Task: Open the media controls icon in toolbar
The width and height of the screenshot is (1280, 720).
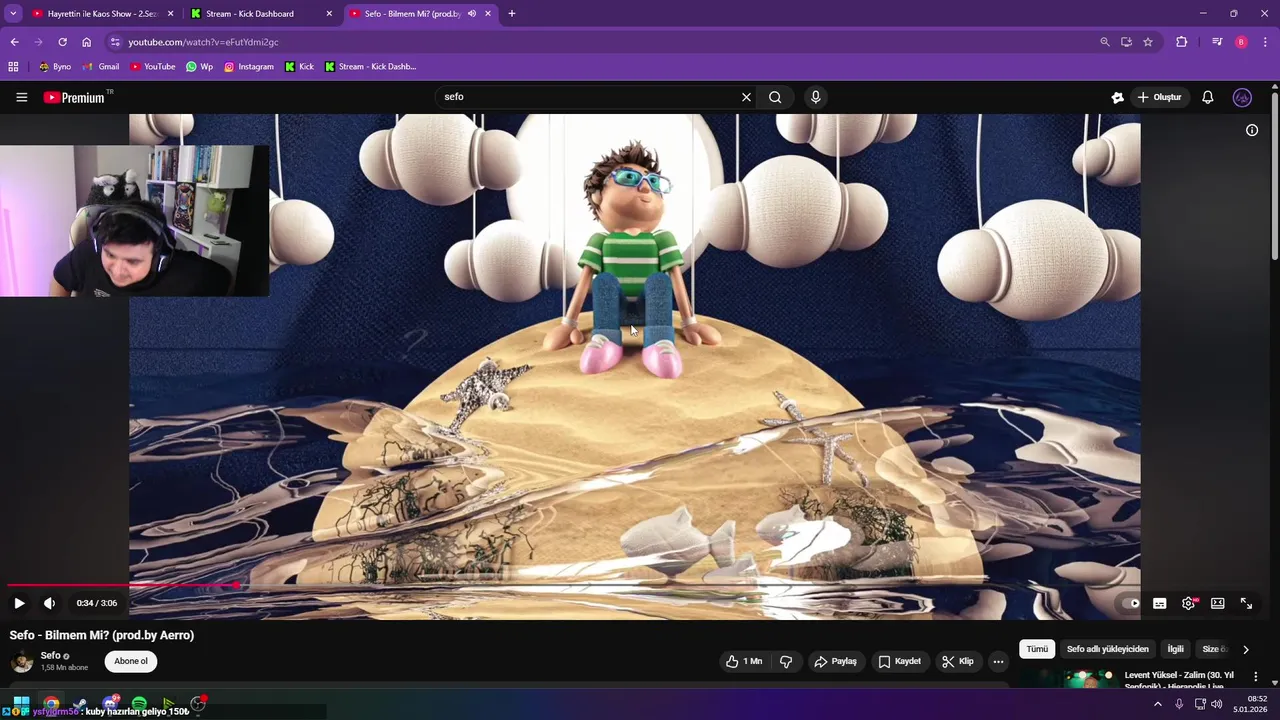Action: point(1217,42)
